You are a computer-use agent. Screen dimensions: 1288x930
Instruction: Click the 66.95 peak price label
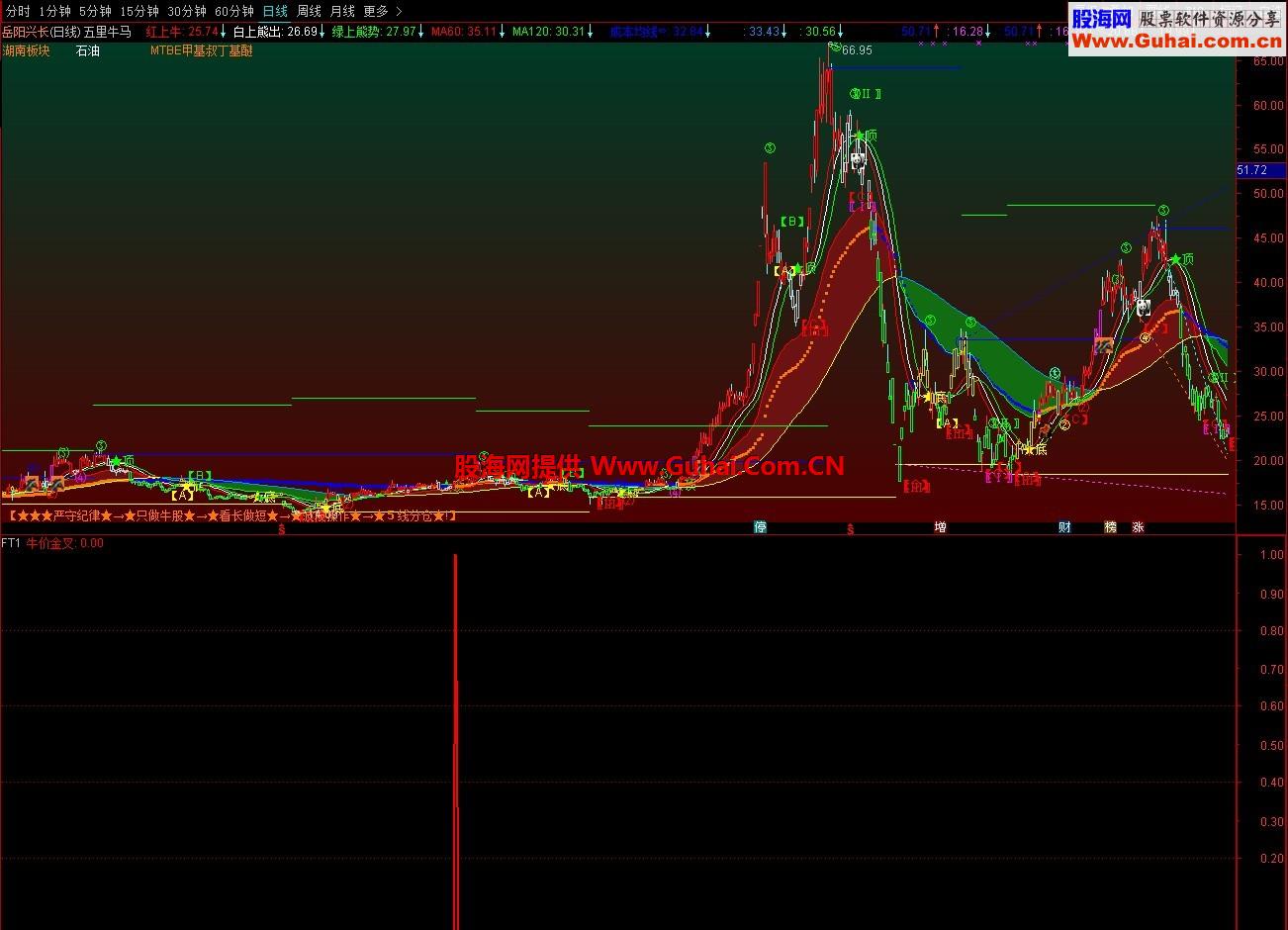point(857,49)
